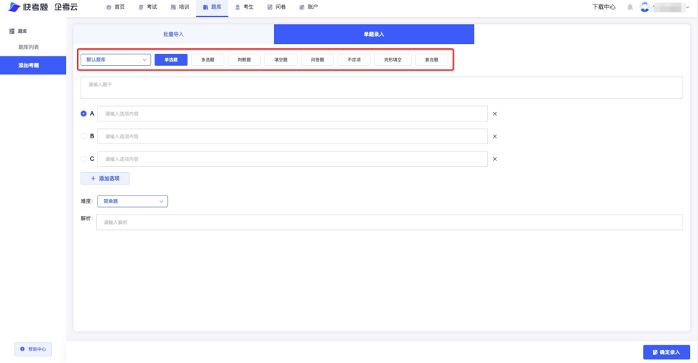Select 完形填空 question type
Image resolution: width=698 pixels, height=363 pixels.
pyautogui.click(x=393, y=60)
